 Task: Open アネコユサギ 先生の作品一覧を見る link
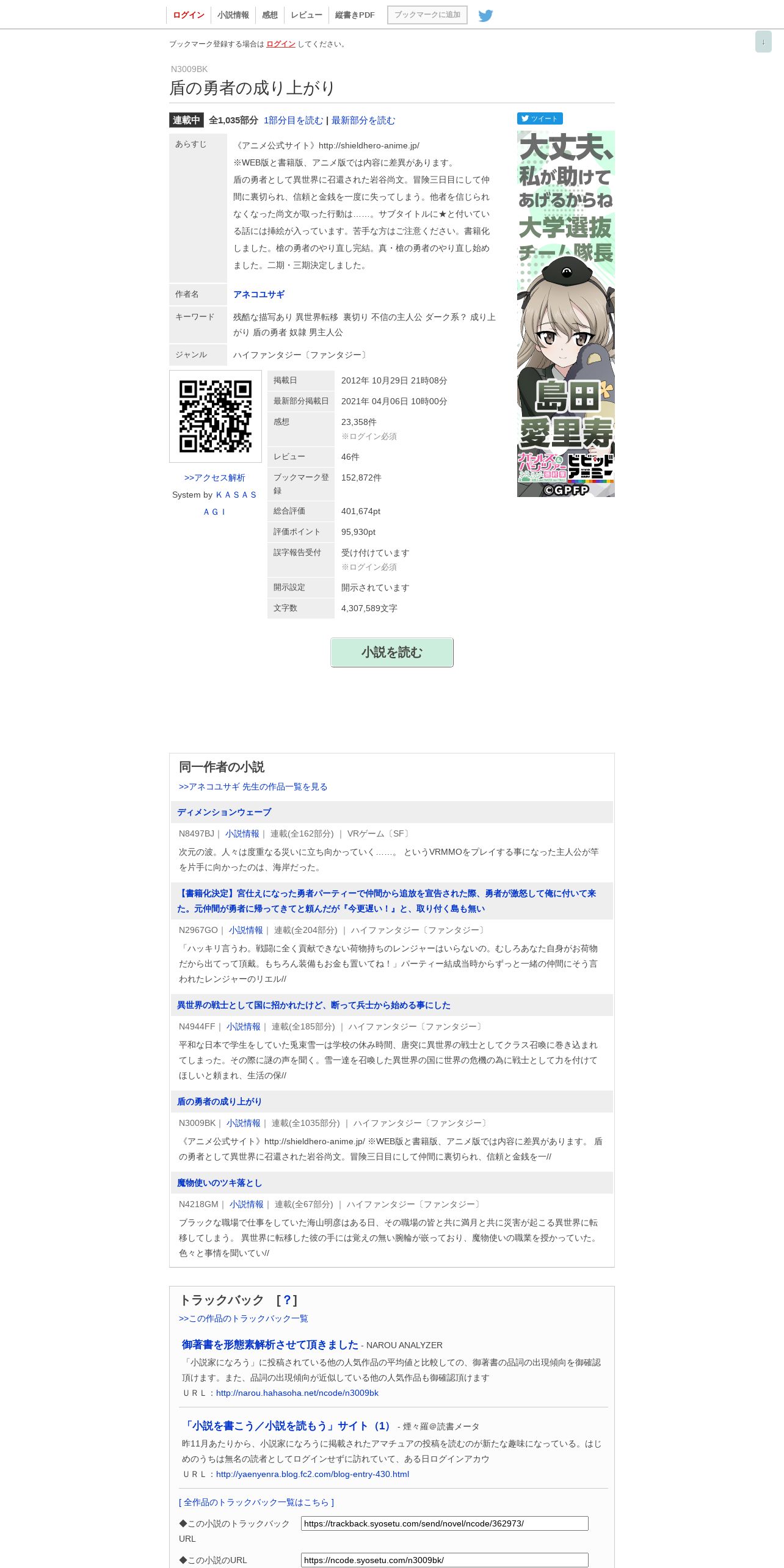pos(253,786)
